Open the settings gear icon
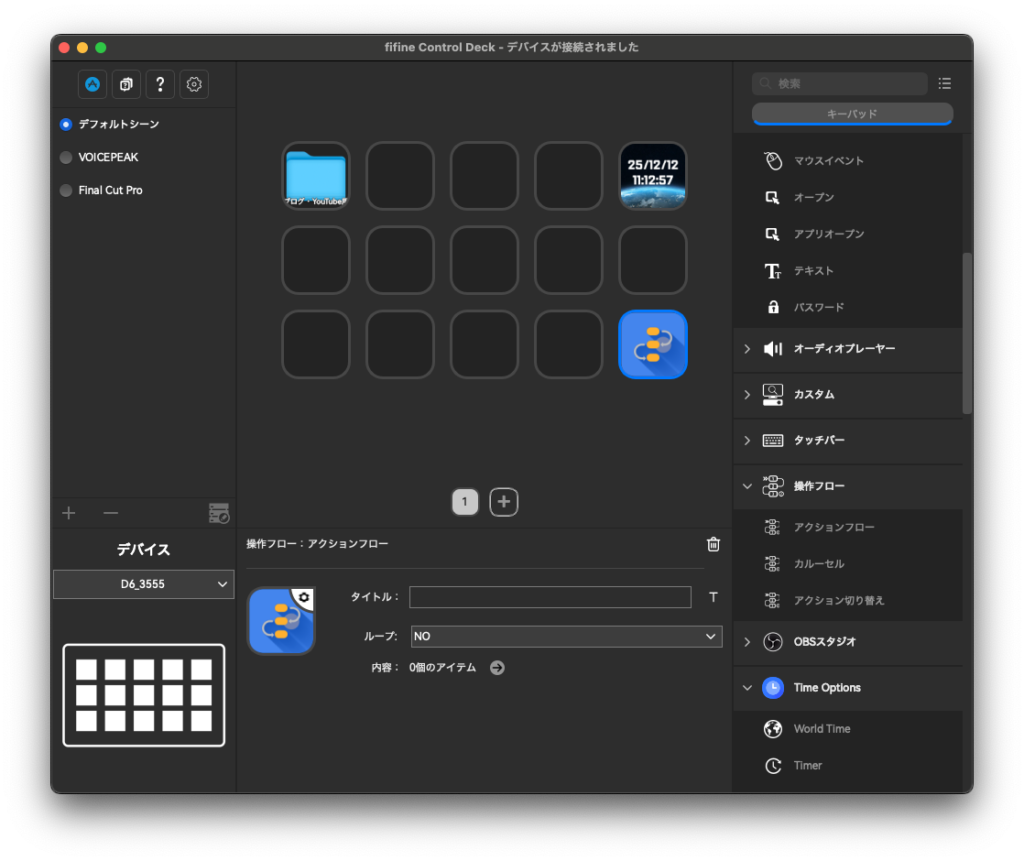 tap(193, 84)
